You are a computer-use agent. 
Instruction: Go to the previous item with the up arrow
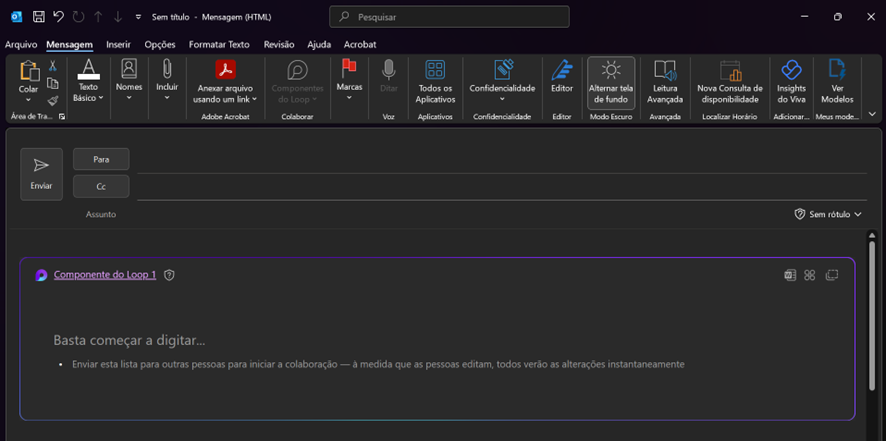pyautogui.click(x=98, y=17)
